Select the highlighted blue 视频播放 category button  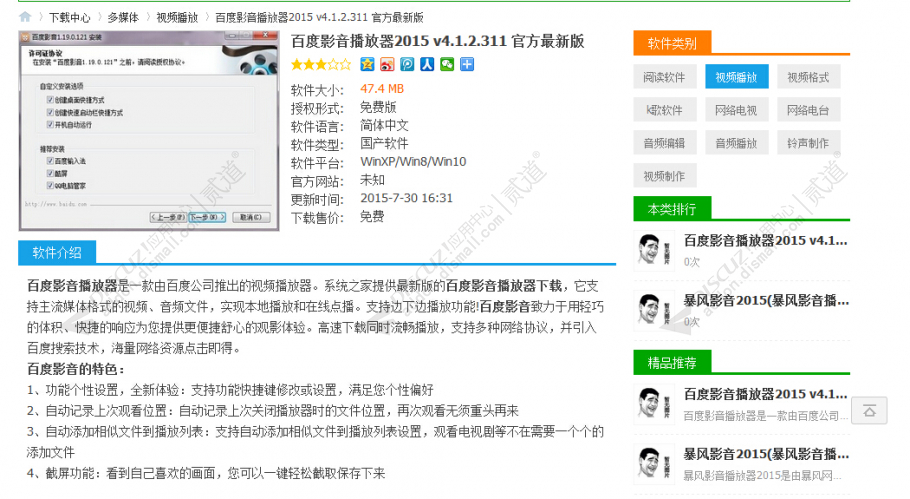[x=736, y=77]
